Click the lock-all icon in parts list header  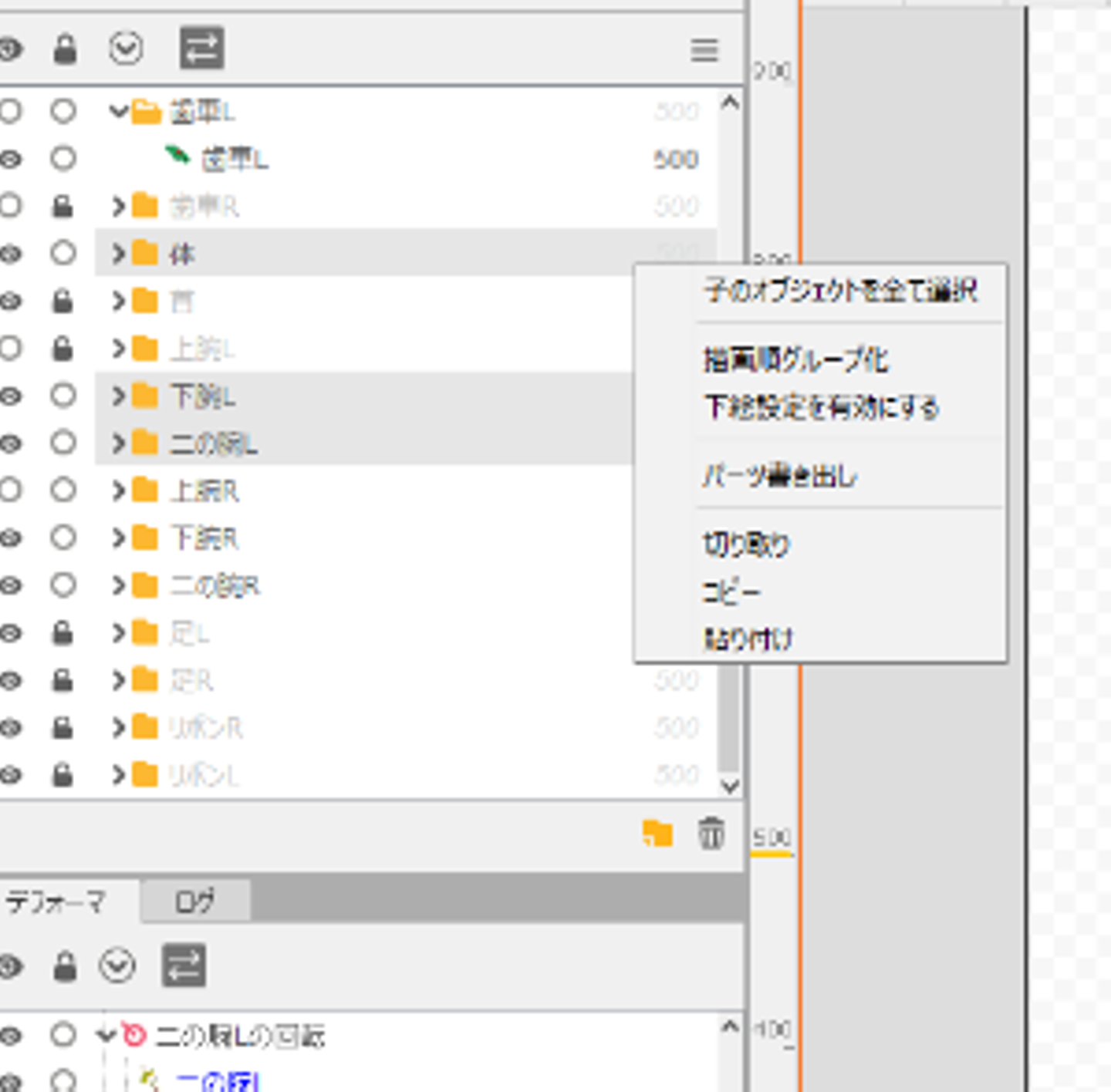click(65, 50)
